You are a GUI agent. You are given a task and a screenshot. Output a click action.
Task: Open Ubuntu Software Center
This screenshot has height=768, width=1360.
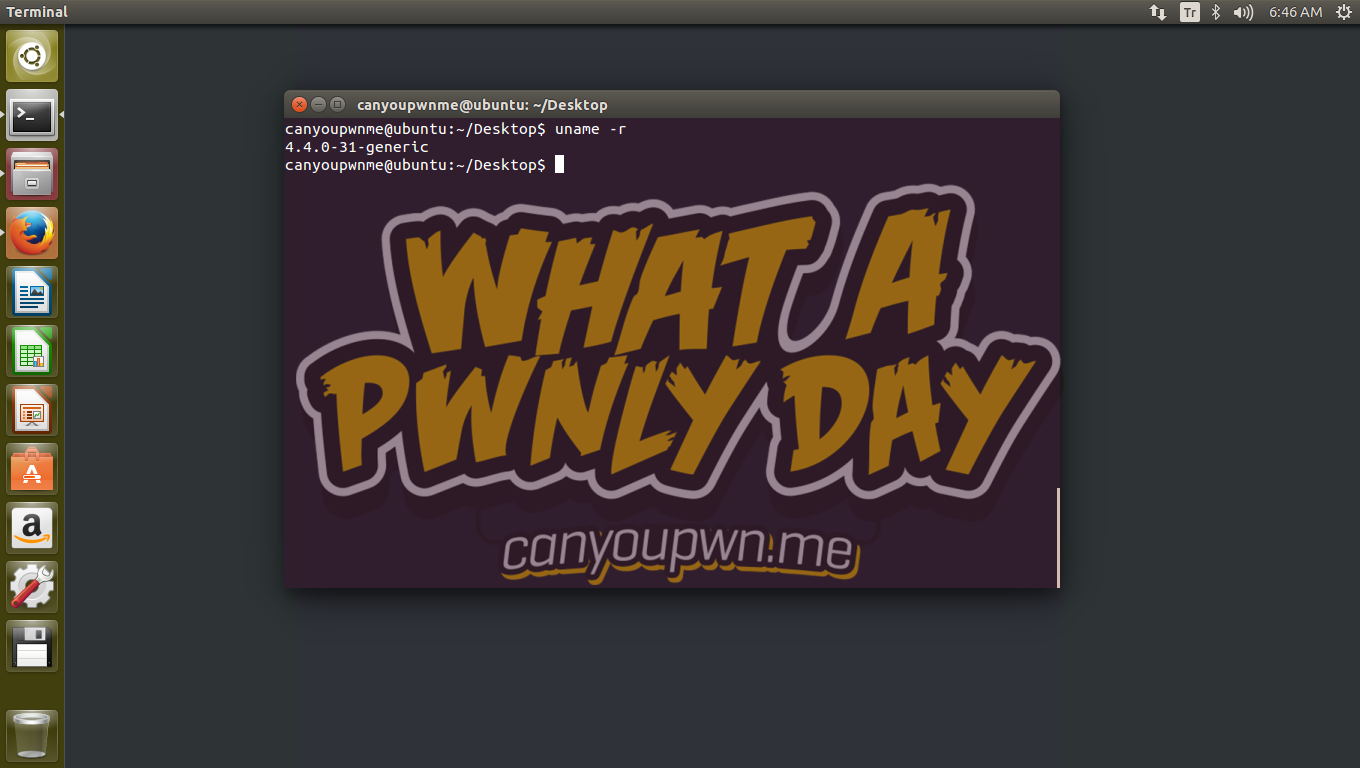coord(32,469)
